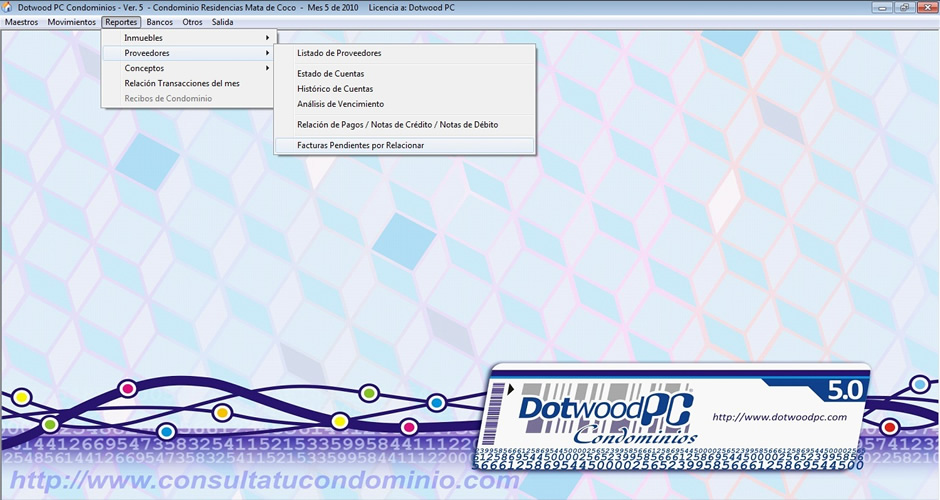Open Relación de Pagos / Notas report

click(405, 125)
